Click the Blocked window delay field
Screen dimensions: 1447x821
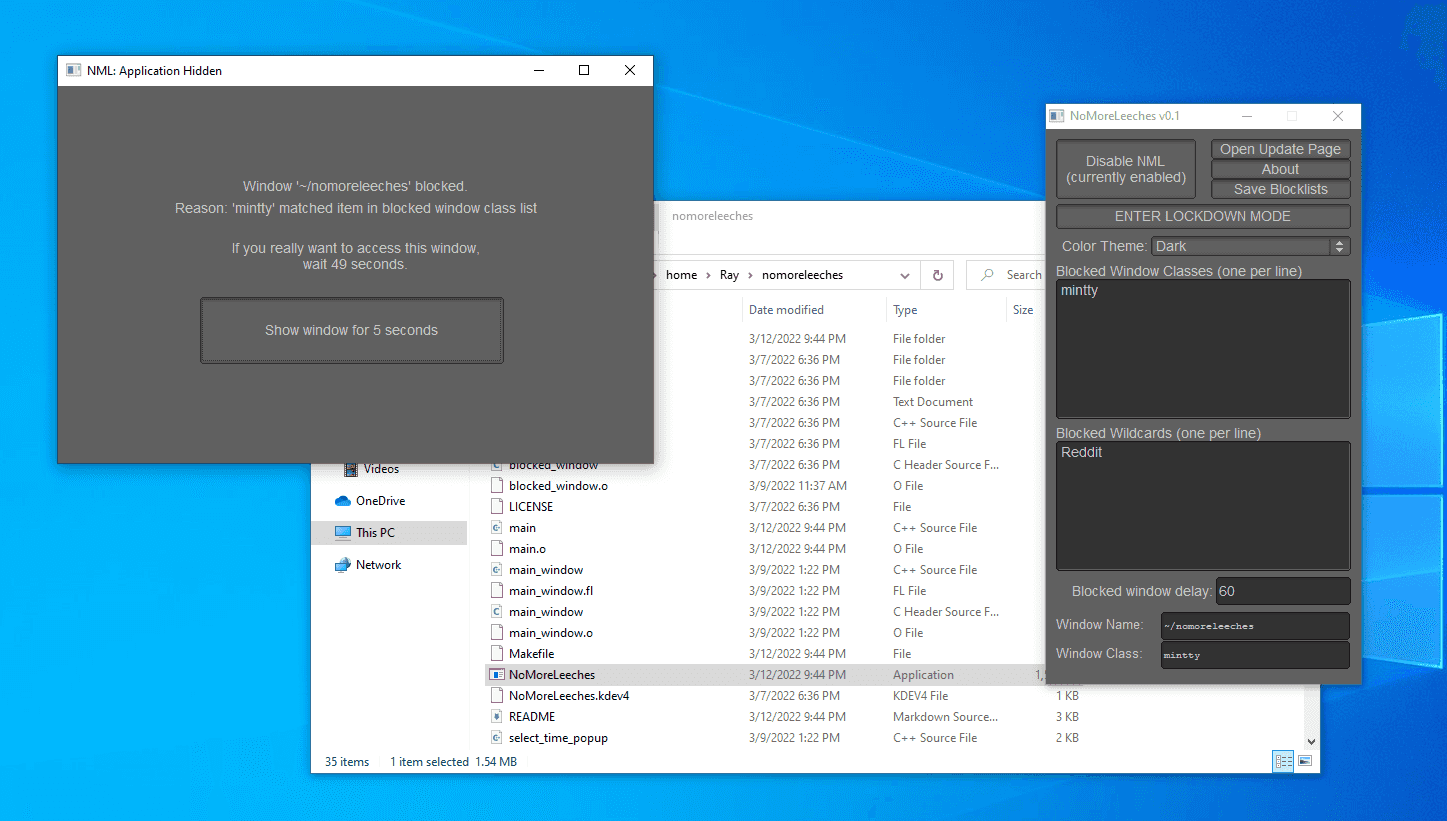(1282, 591)
